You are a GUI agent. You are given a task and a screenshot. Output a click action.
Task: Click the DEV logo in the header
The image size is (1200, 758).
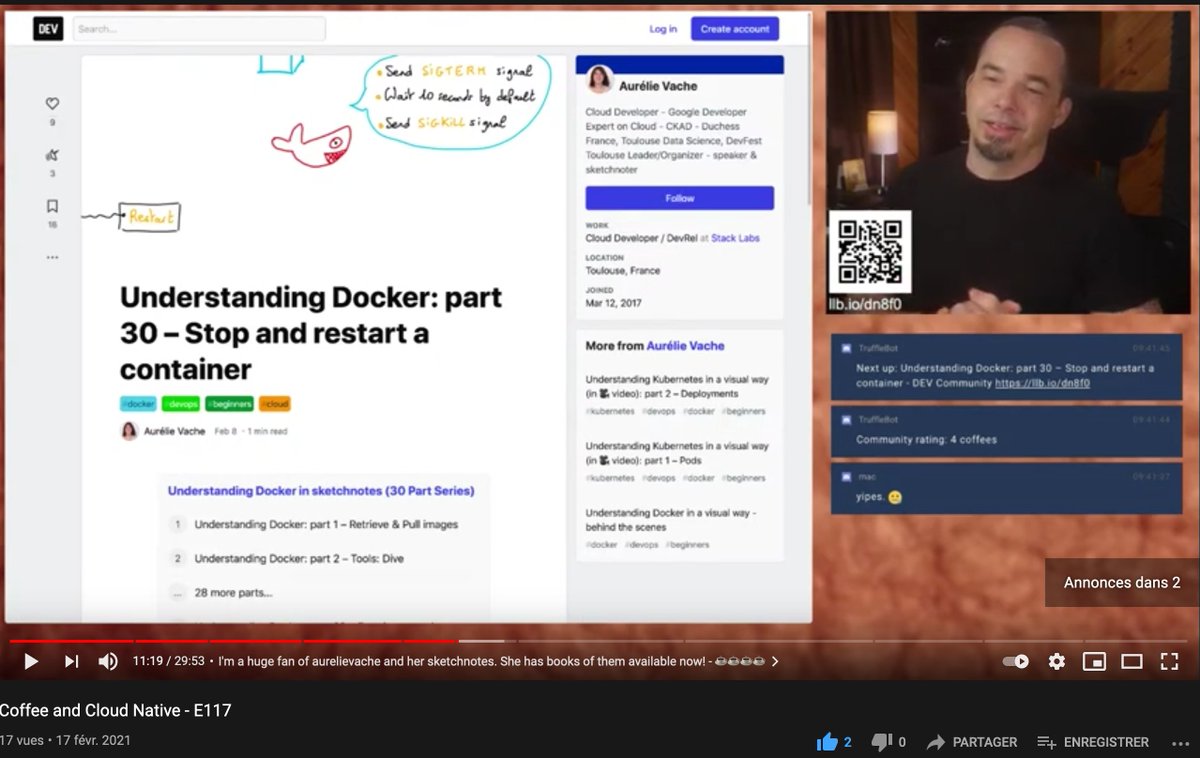point(46,29)
